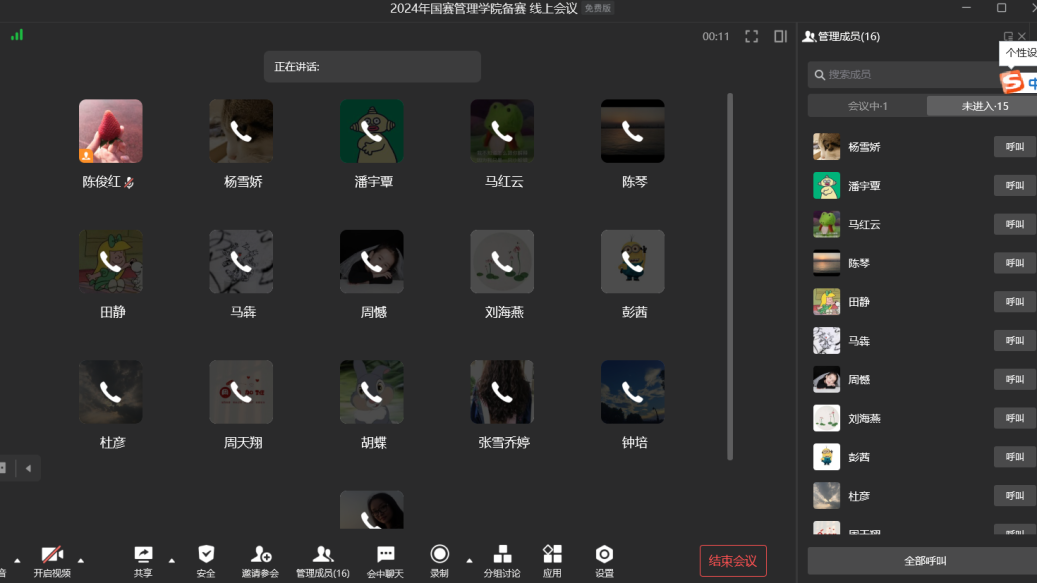This screenshot has width=1037, height=583.
Task: Open the 应用 apps icon
Action: [x=552, y=555]
